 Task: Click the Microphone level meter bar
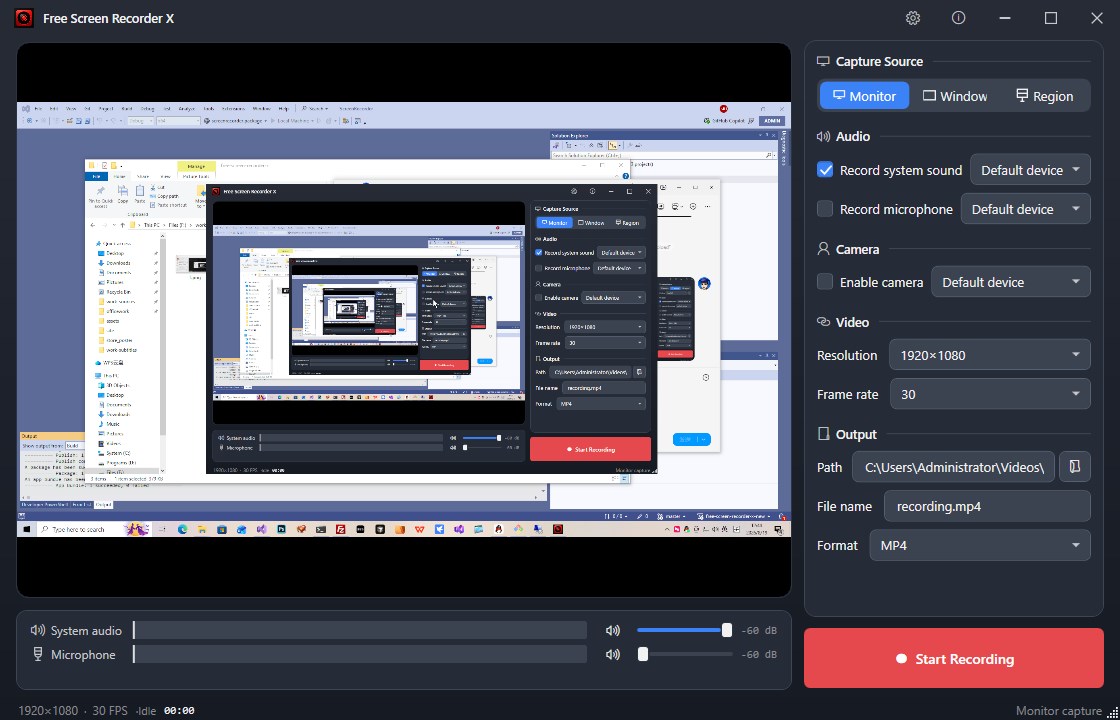coord(360,654)
